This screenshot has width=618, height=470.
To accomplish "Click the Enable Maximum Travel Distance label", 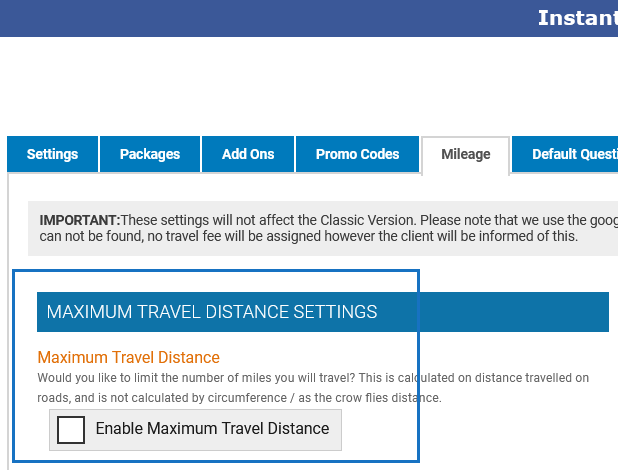I will click(212, 429).
